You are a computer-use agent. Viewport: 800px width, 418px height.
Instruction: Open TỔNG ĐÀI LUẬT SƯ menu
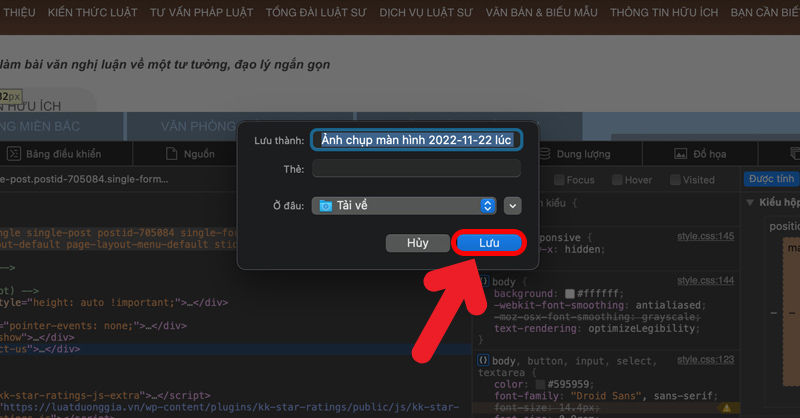316,12
